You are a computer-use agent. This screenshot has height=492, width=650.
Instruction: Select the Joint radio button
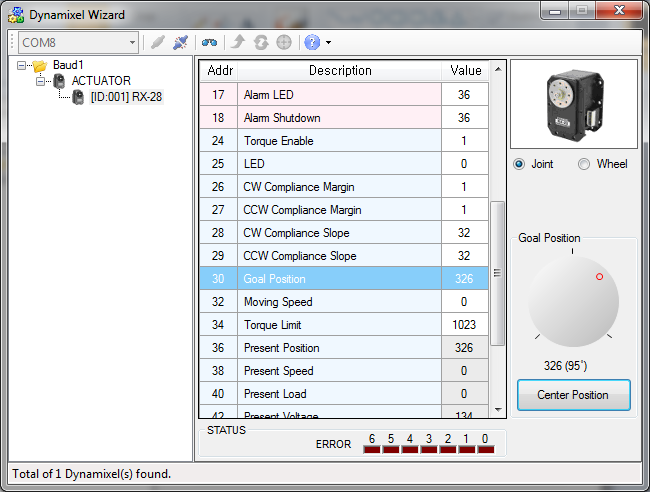(519, 164)
